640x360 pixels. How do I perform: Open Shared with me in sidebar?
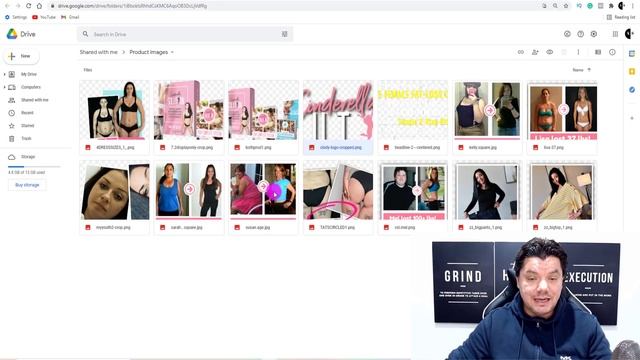click(x=34, y=100)
